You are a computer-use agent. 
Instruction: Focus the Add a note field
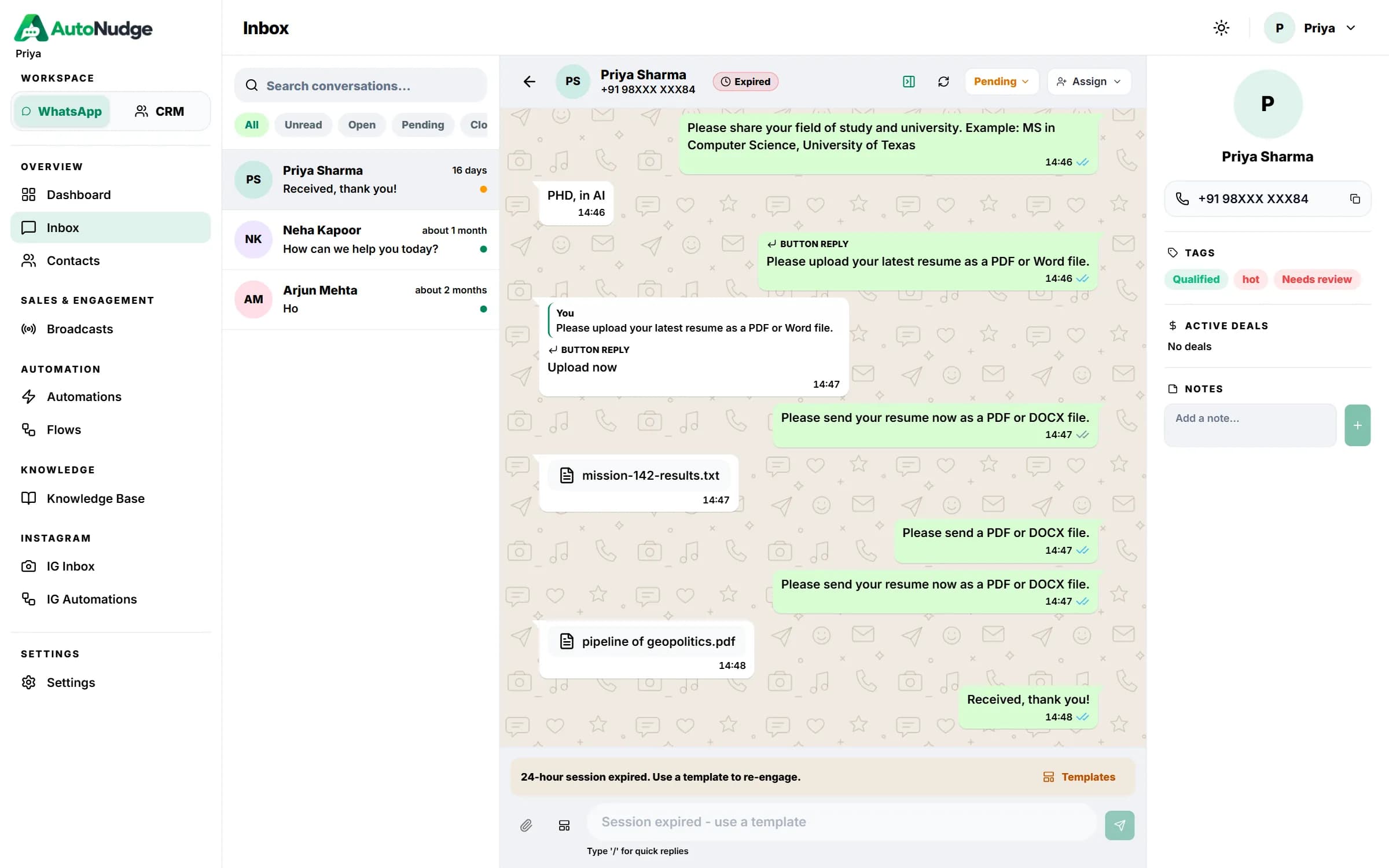click(x=1250, y=425)
